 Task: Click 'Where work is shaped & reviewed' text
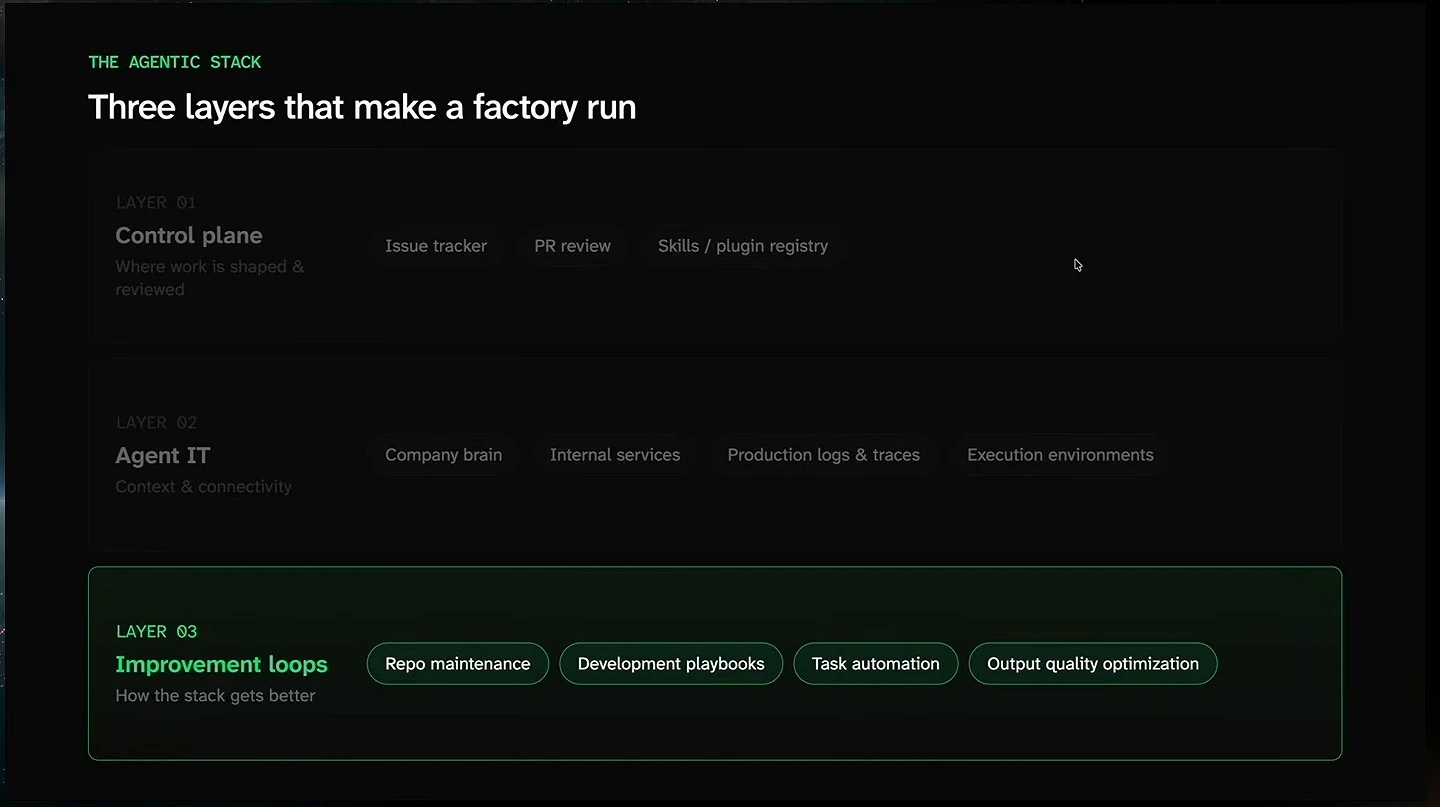(x=210, y=278)
